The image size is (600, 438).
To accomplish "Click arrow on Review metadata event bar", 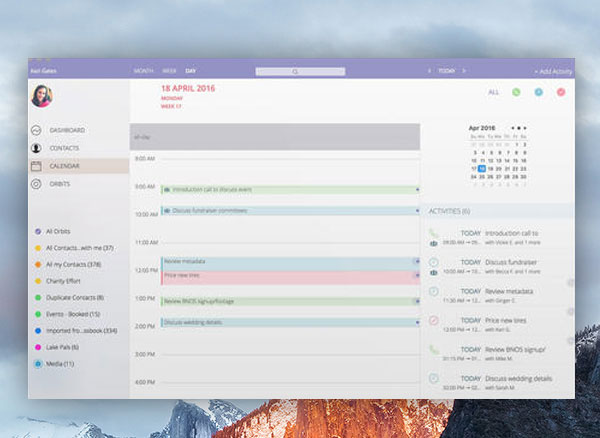I will 417,261.
